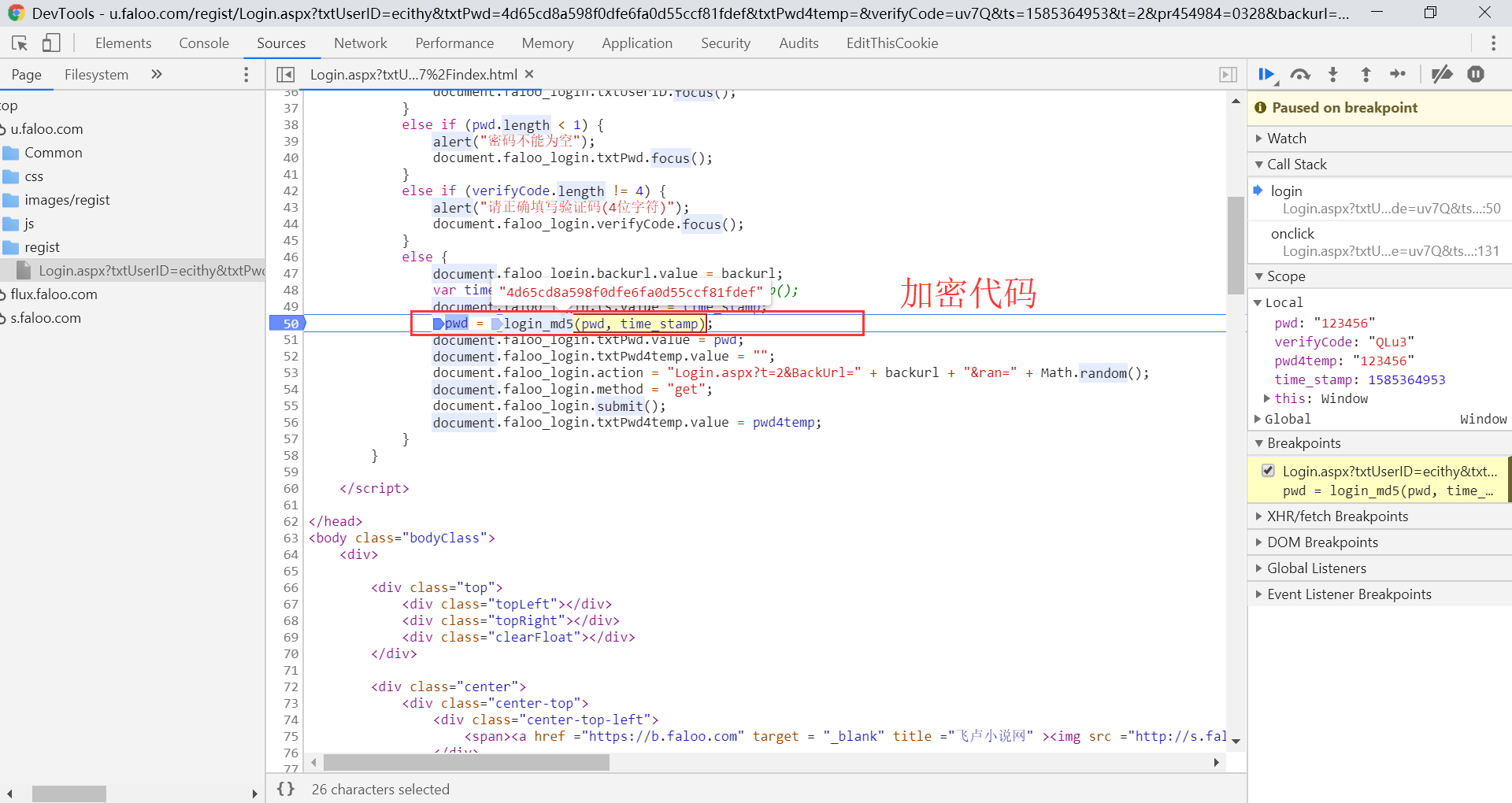Image resolution: width=1512 pixels, height=803 pixels.
Task: Show more navigator tabs chevron
Action: click(x=157, y=75)
